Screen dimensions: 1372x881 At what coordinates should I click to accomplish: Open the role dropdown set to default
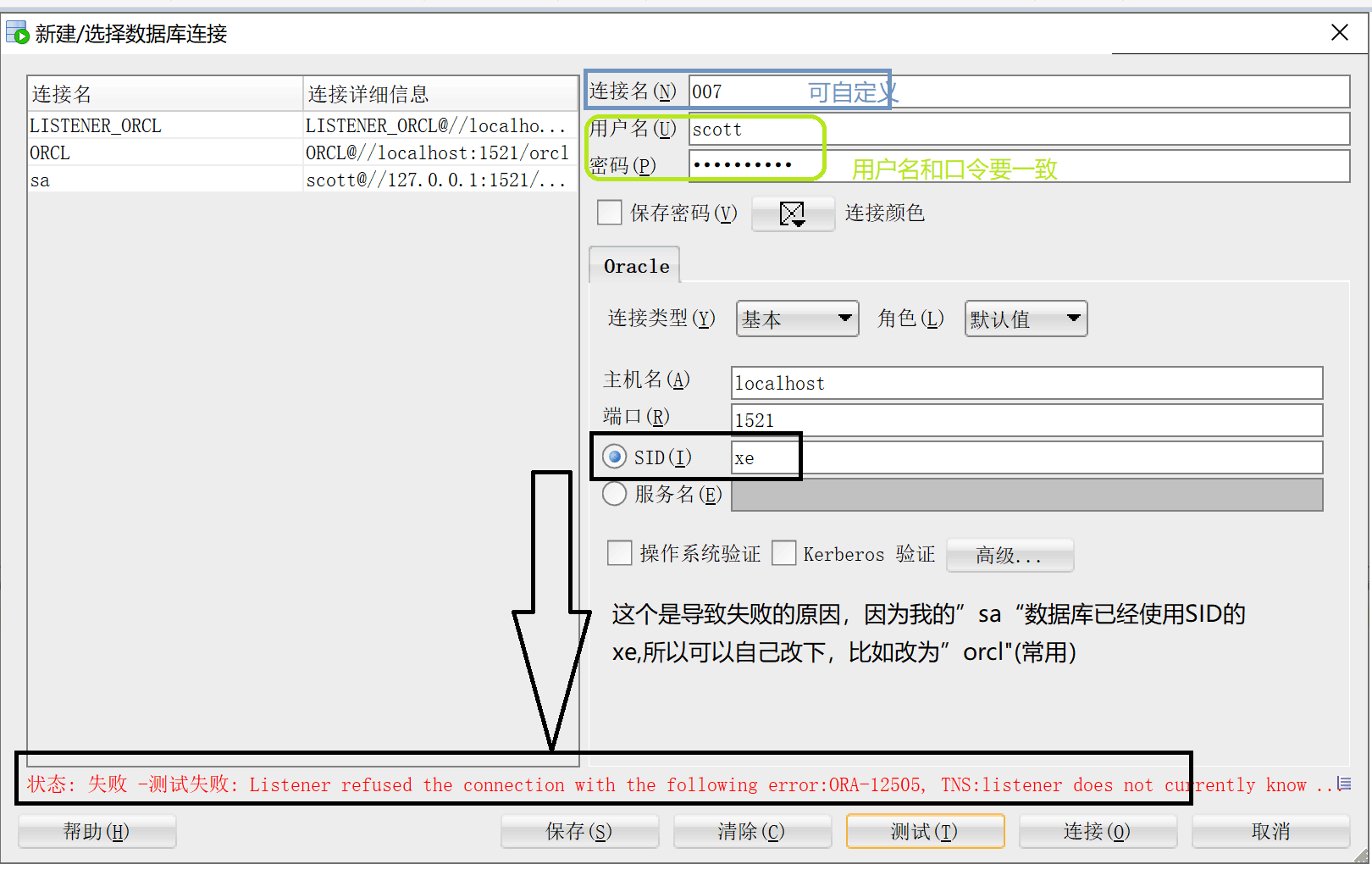[1026, 319]
